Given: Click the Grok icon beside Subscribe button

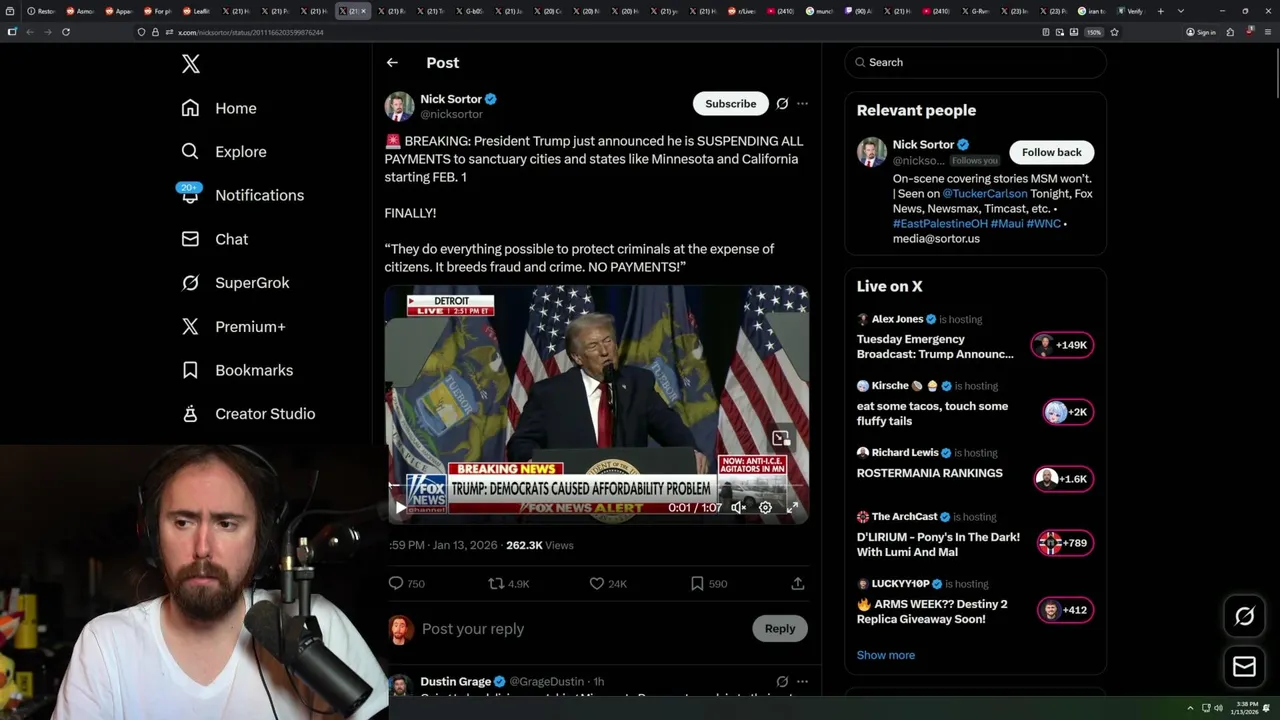Looking at the screenshot, I should click(782, 103).
